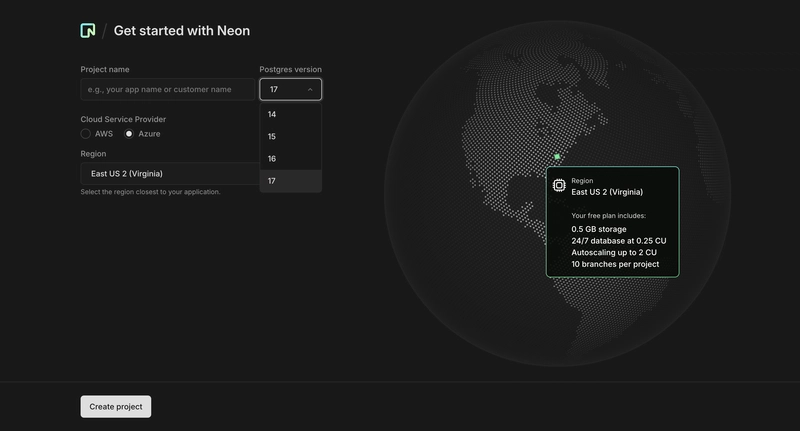This screenshot has height=431, width=800.
Task: Click the Create project button
Action: (x=116, y=407)
